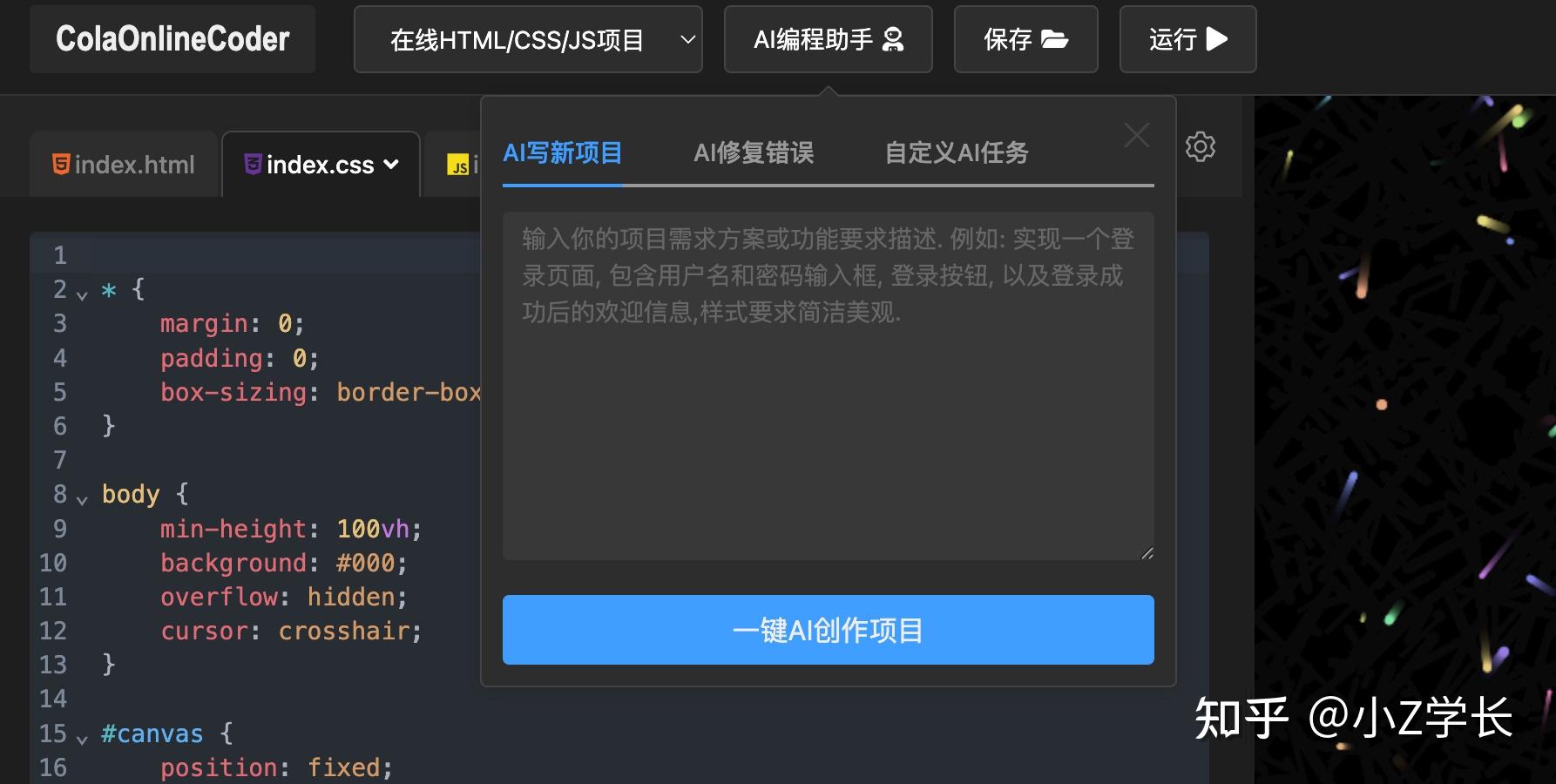The width and height of the screenshot is (1556, 784).
Task: Click the JS file icon tab
Action: 458,165
